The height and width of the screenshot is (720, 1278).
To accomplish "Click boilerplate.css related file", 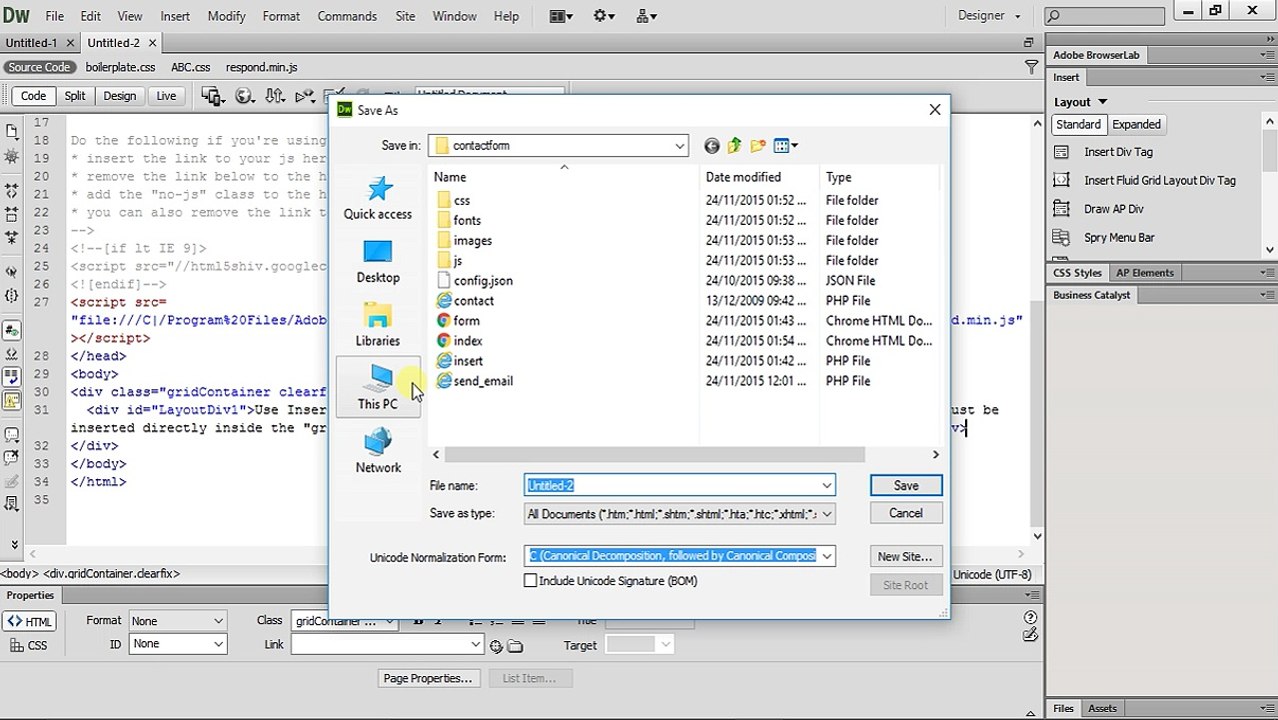I will point(120,67).
